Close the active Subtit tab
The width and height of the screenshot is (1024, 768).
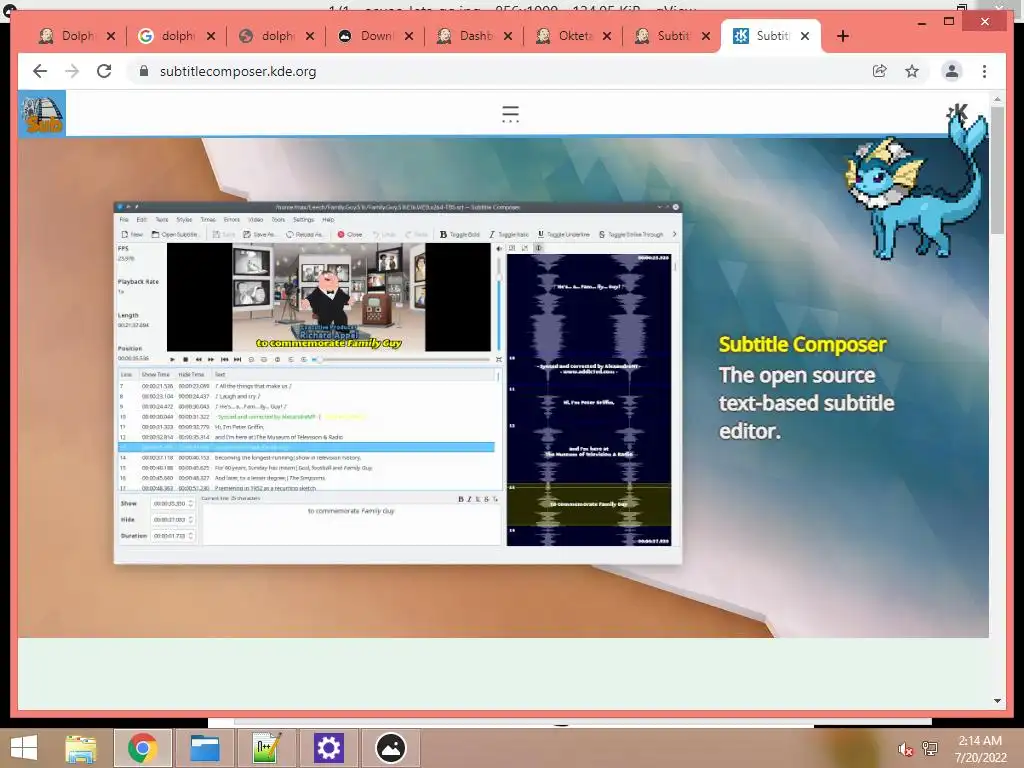(805, 36)
